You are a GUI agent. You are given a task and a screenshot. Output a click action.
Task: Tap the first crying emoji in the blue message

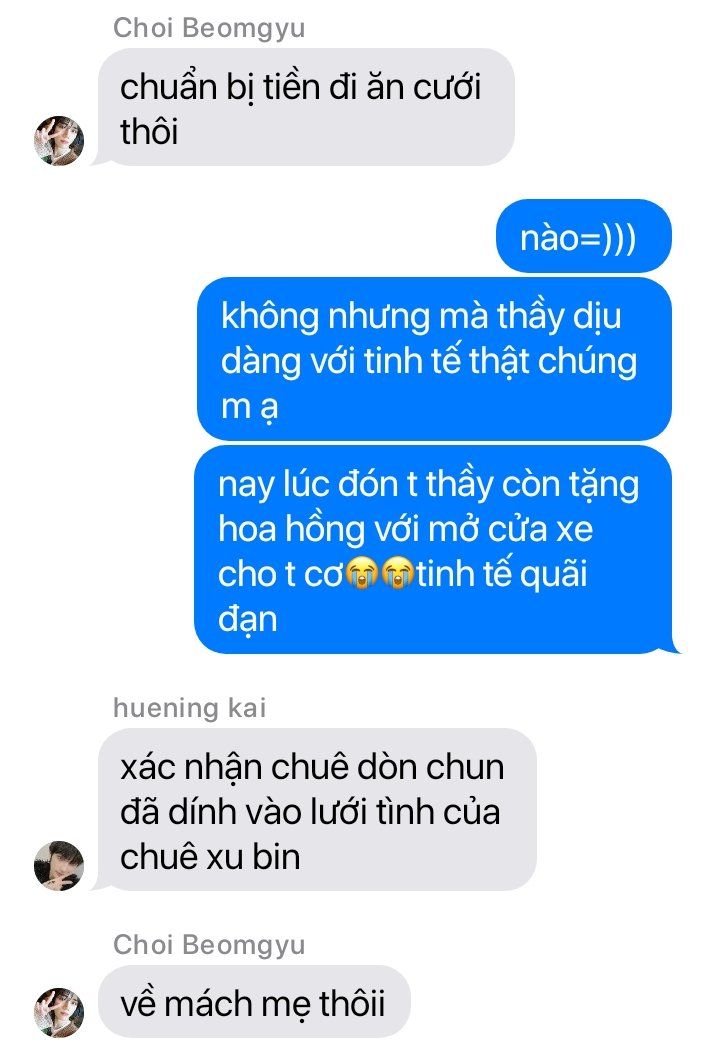point(362,574)
